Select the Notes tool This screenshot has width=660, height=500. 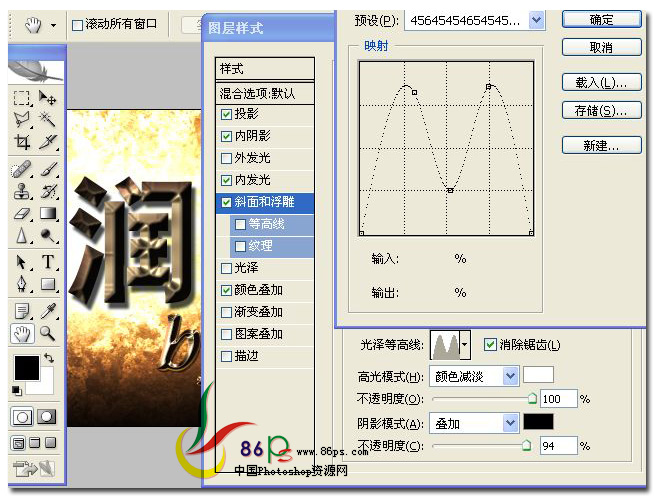click(21, 311)
